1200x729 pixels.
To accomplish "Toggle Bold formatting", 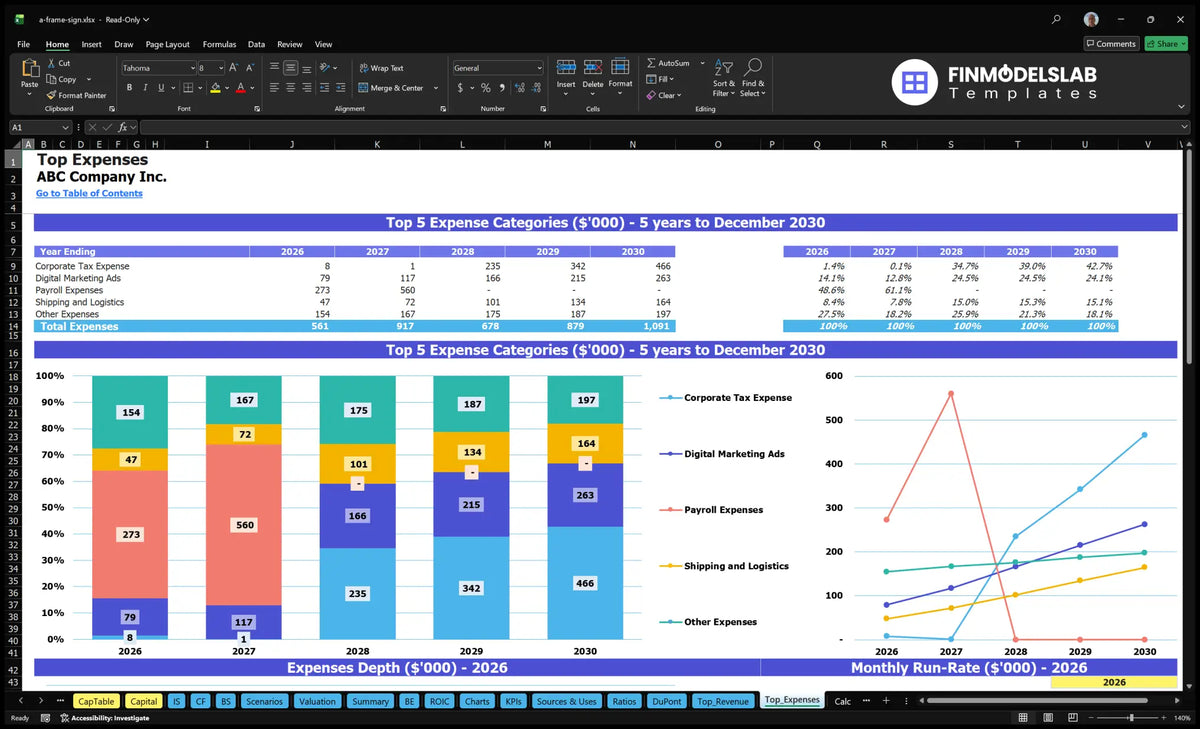I will [x=129, y=88].
